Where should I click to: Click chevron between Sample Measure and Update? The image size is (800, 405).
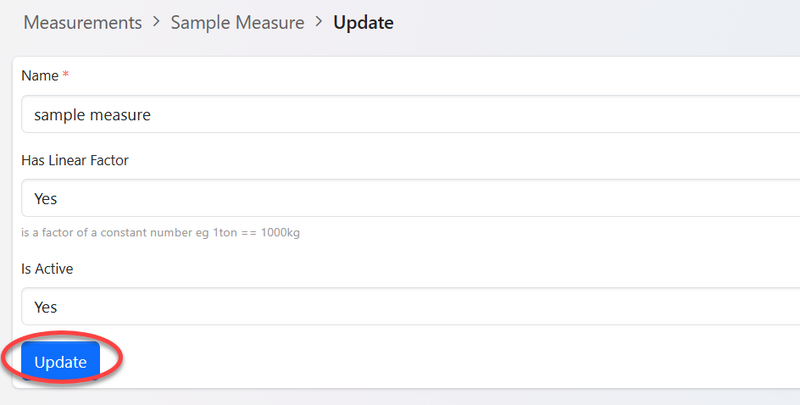click(319, 23)
